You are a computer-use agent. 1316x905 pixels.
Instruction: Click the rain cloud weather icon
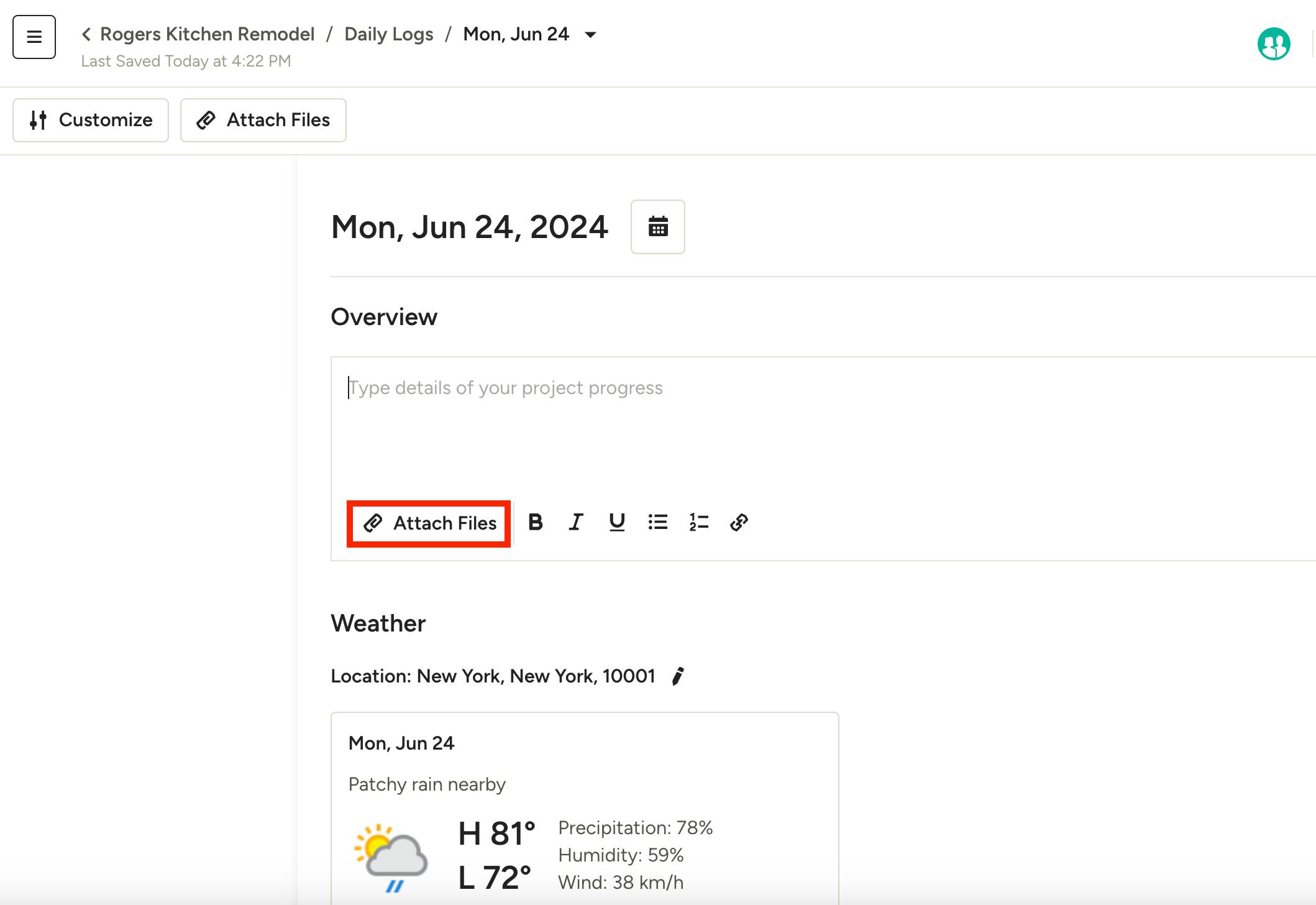click(391, 858)
